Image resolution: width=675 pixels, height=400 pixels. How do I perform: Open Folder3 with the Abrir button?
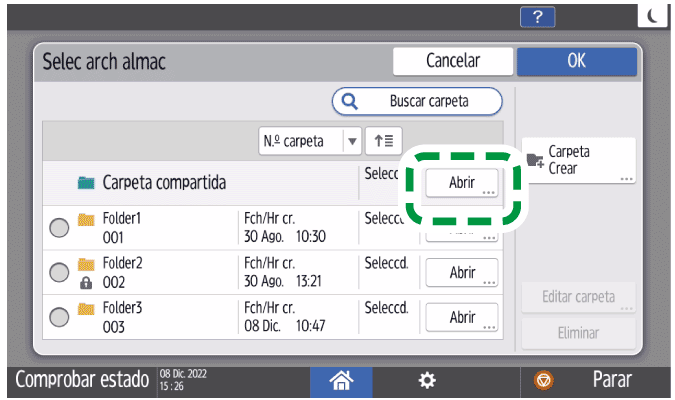point(461,317)
